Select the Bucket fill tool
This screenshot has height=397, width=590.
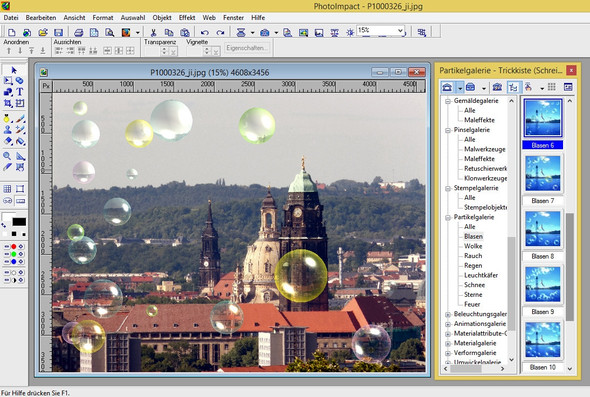pos(20,141)
